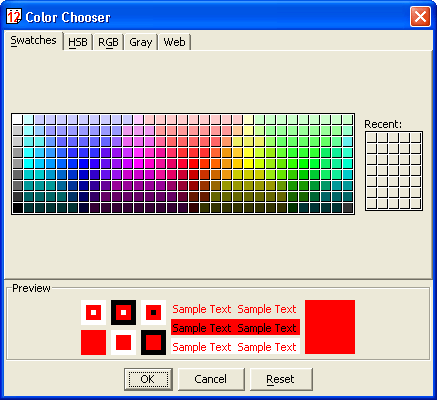Reset the color selection
This screenshot has width=437, height=400.
(280, 379)
